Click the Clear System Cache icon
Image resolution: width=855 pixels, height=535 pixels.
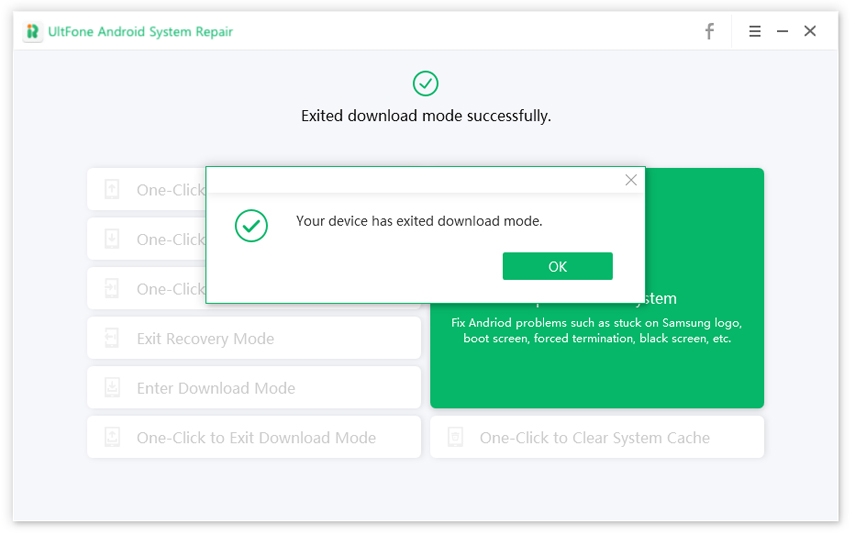point(456,437)
